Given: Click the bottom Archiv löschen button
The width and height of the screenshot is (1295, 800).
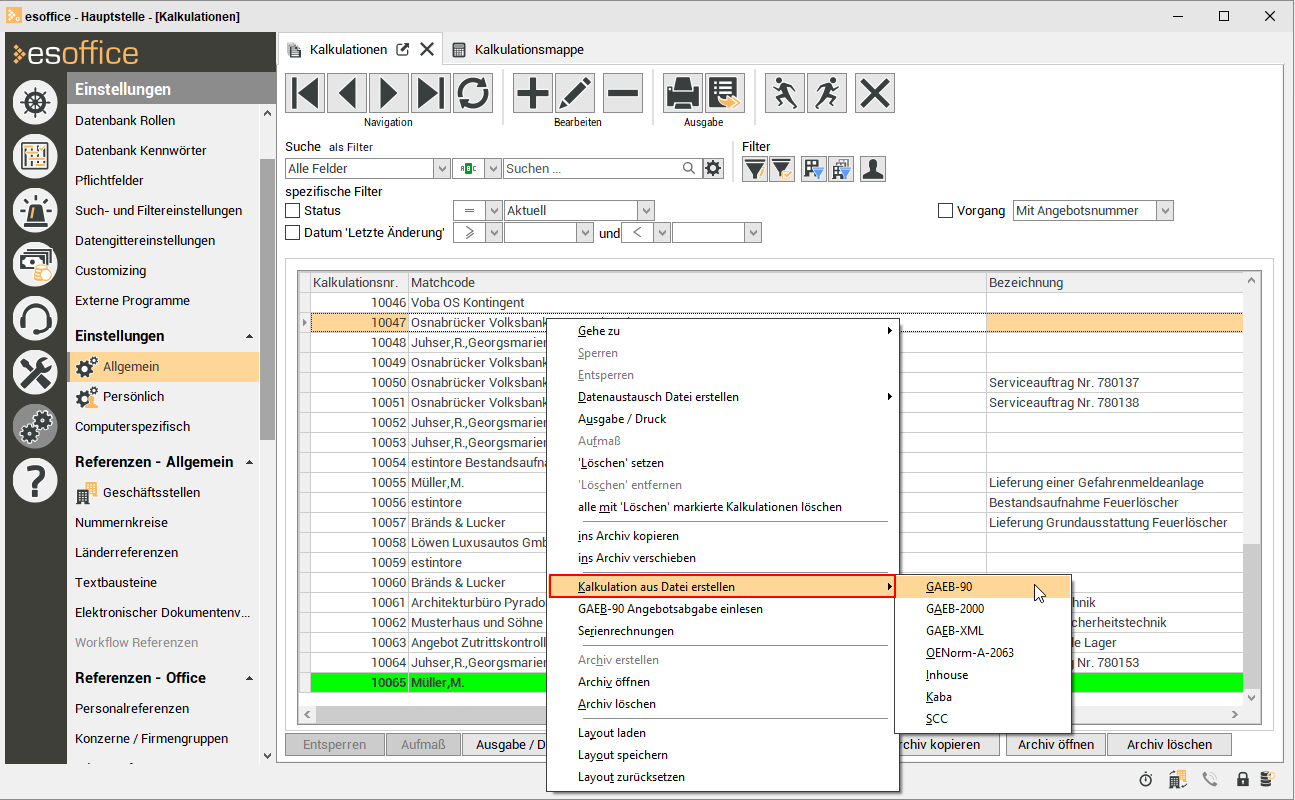Looking at the screenshot, I should pyautogui.click(x=1169, y=744).
